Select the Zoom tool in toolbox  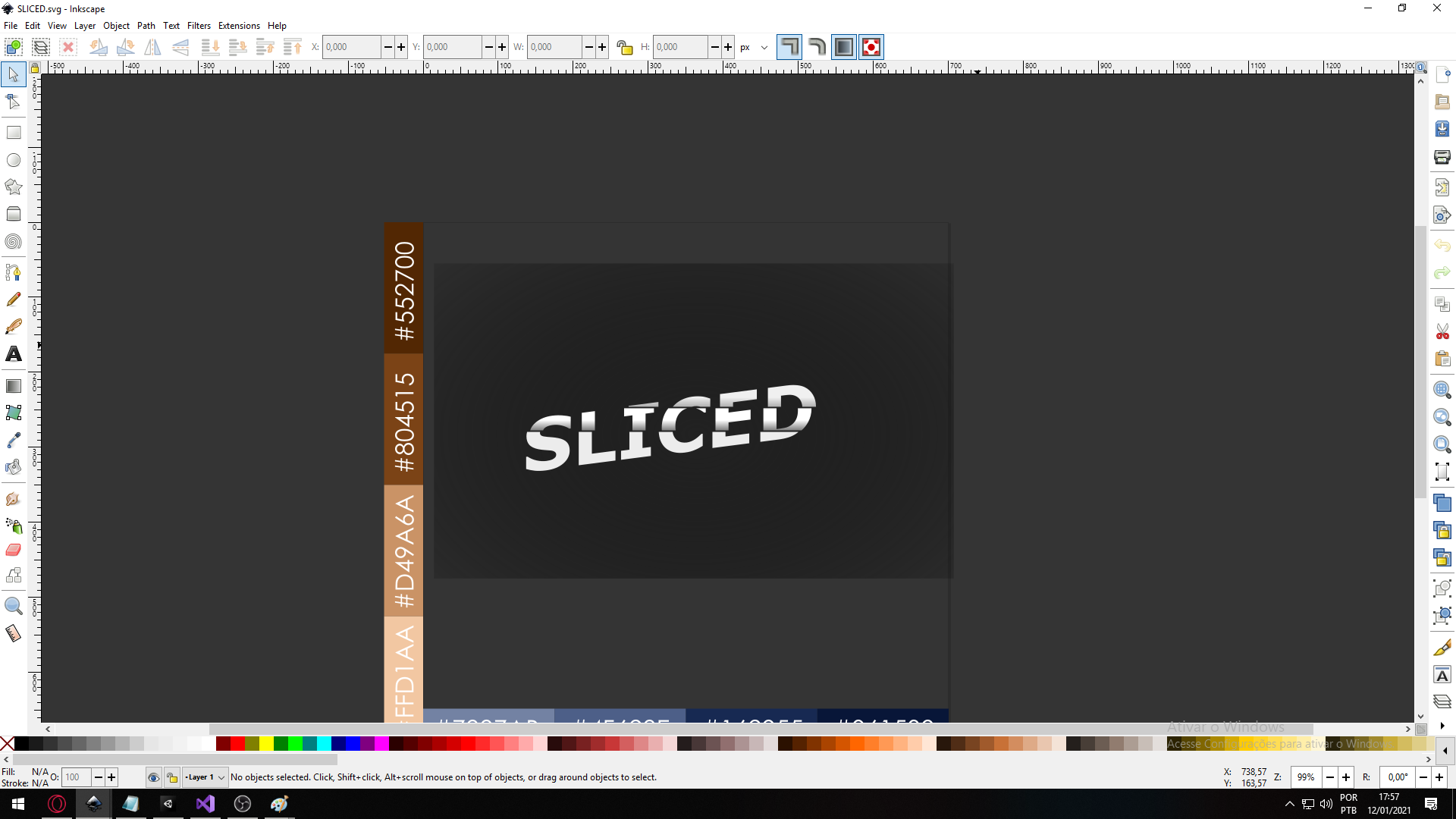pyautogui.click(x=14, y=606)
